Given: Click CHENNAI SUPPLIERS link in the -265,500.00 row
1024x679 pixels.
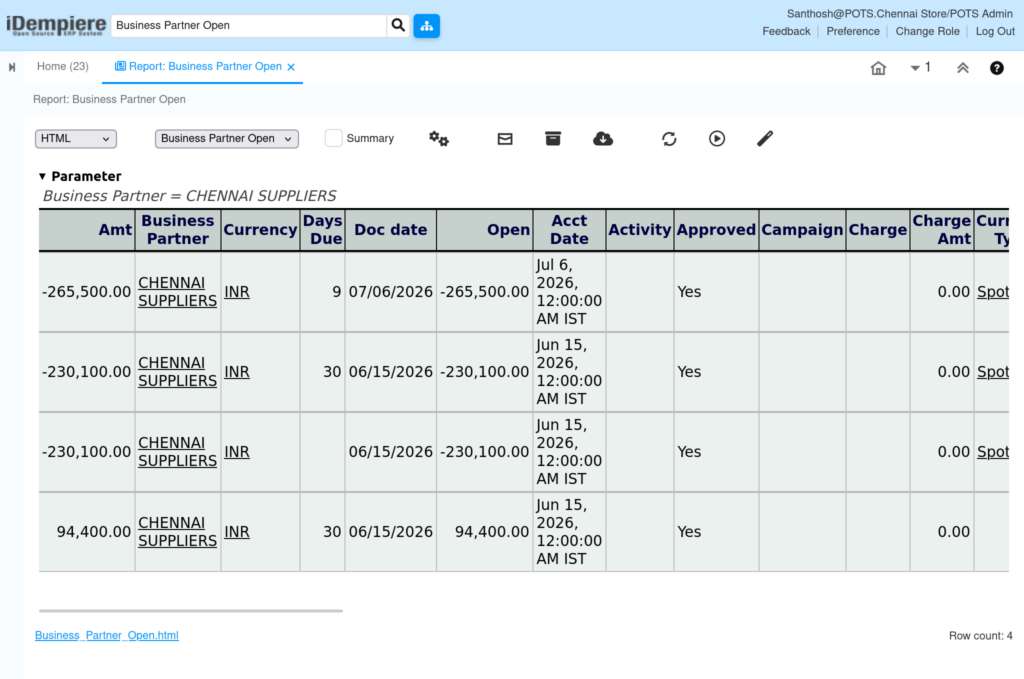Looking at the screenshot, I should point(178,292).
